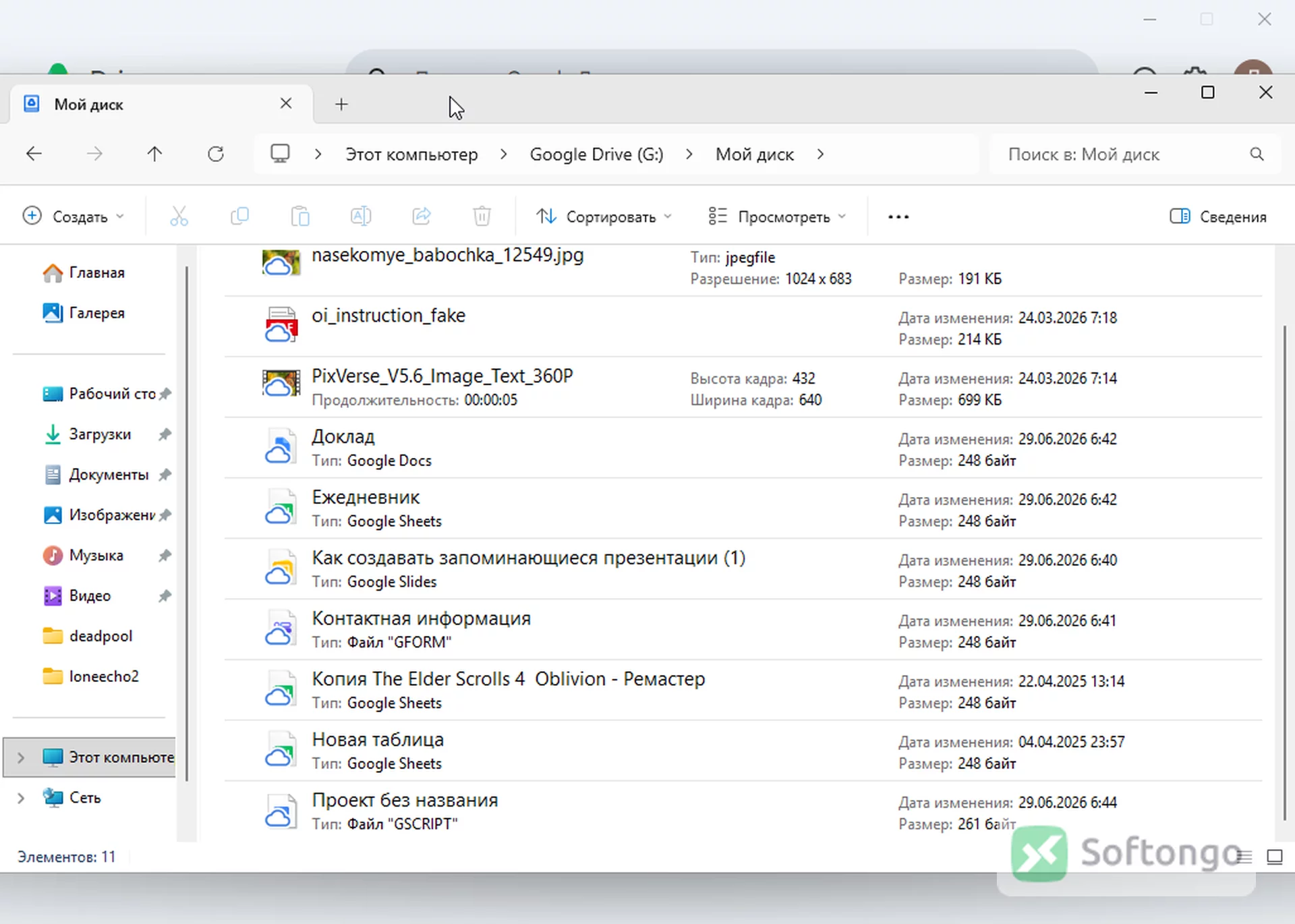Open Рабочий стол in the sidebar

coord(98,393)
